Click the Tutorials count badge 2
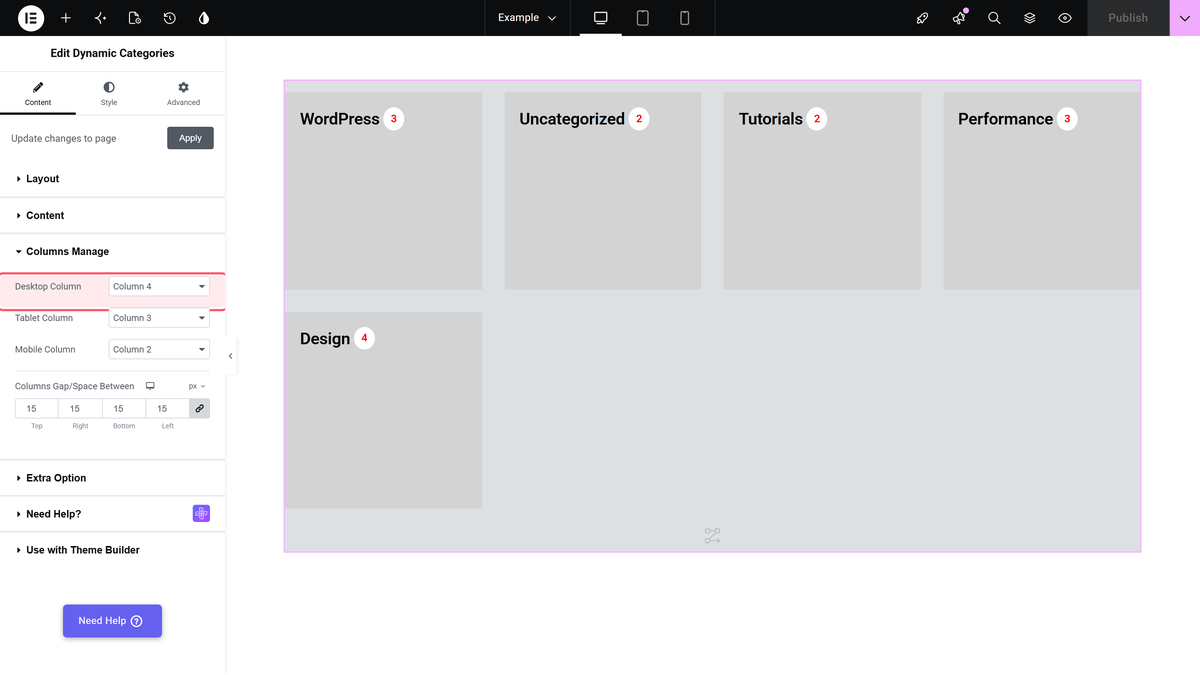 coord(817,119)
